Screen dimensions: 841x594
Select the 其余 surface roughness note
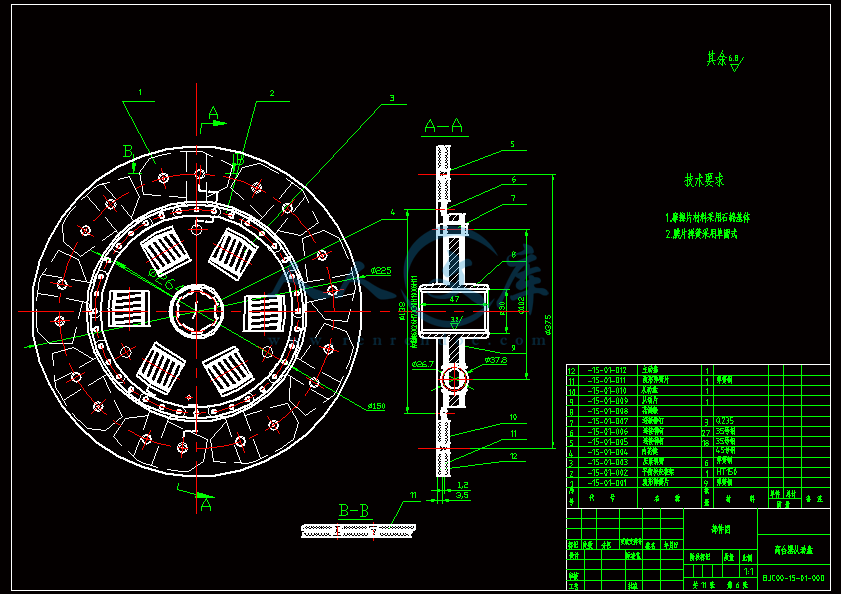coord(724,60)
